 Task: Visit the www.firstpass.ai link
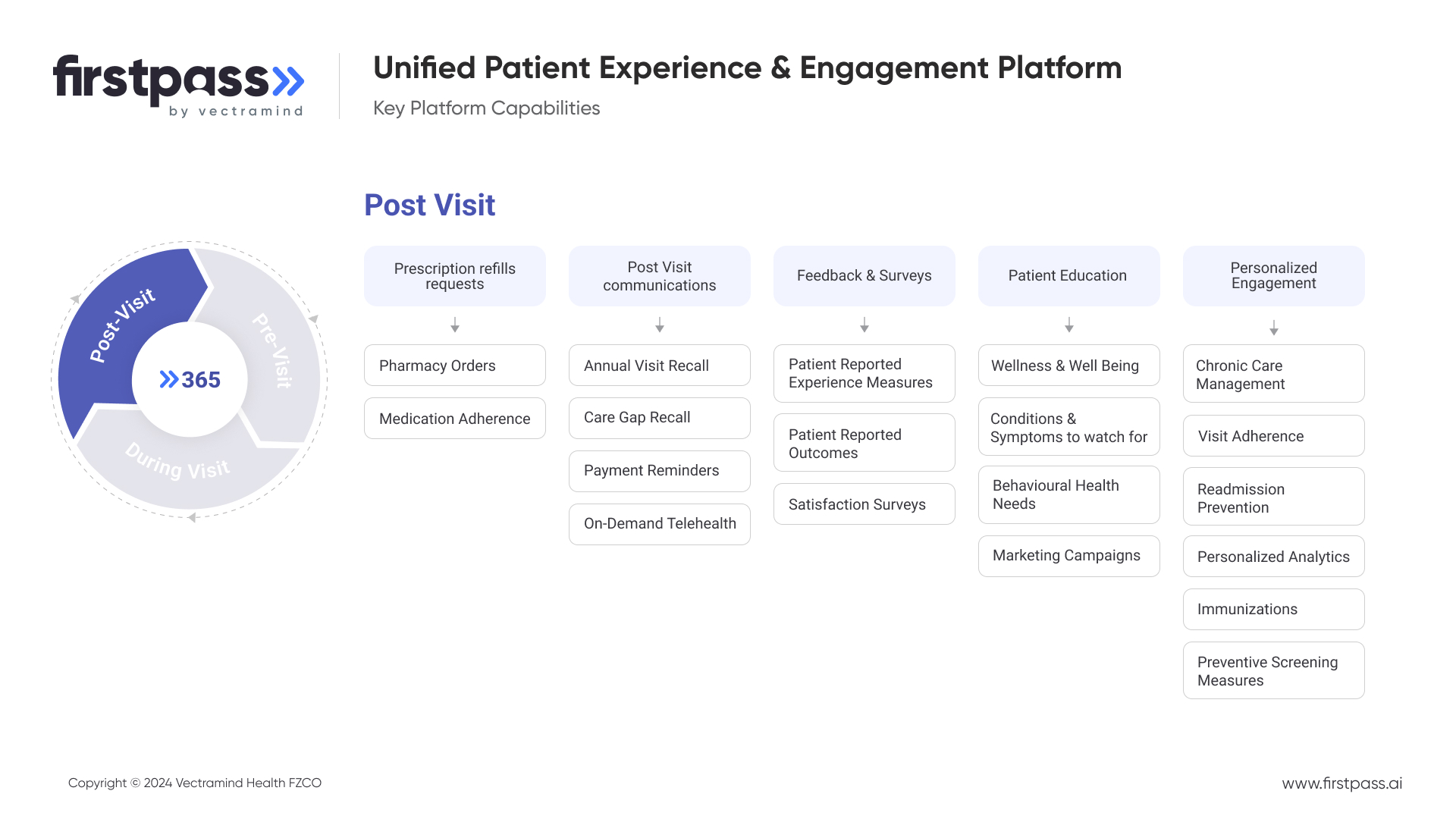click(x=1341, y=783)
